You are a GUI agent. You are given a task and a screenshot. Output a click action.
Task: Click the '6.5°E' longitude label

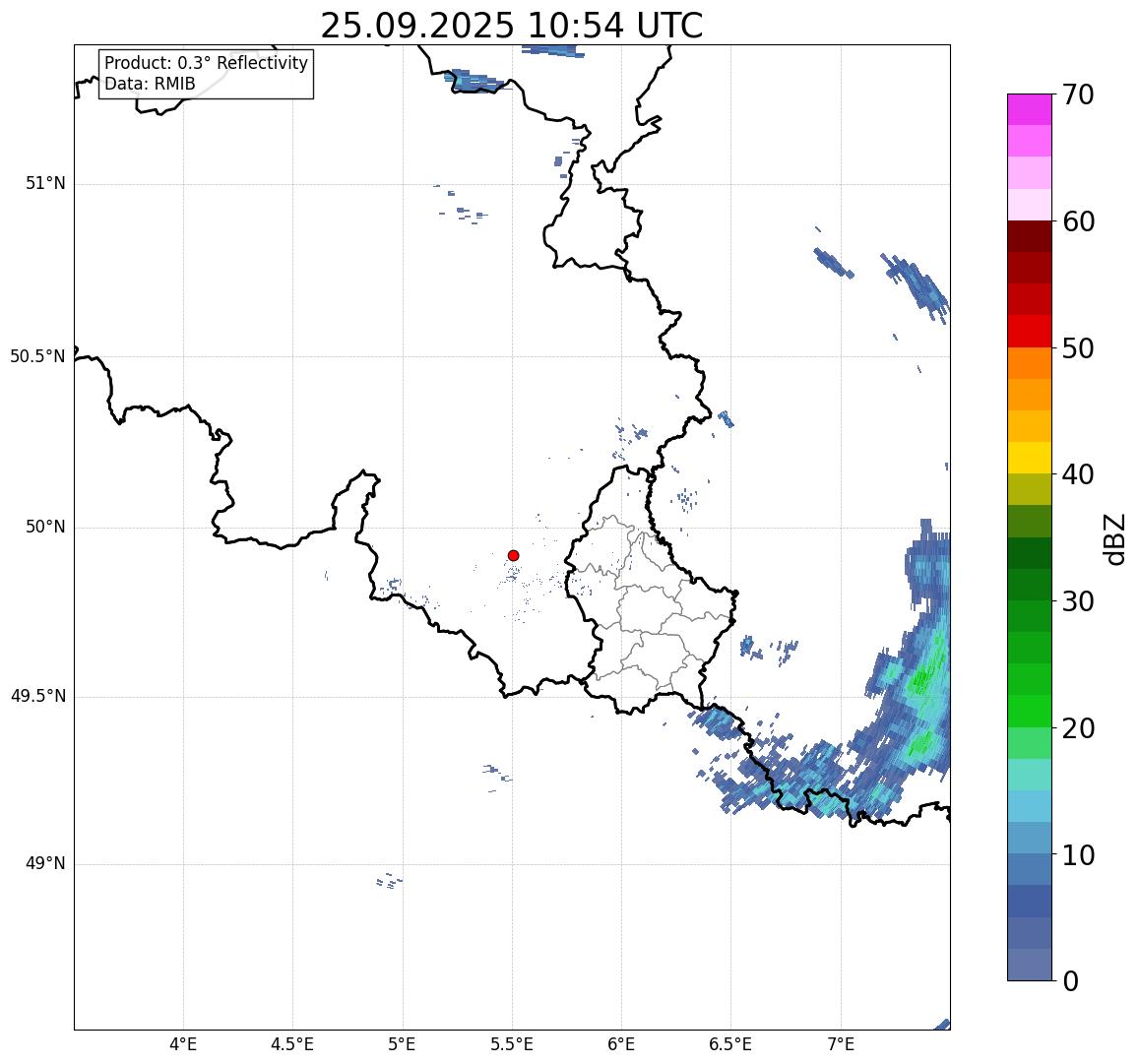pos(730,1044)
